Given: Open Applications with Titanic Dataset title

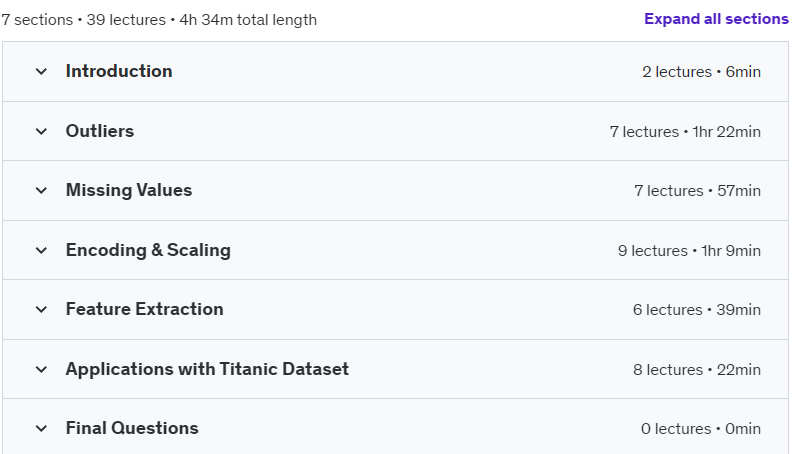Looking at the screenshot, I should (207, 369).
